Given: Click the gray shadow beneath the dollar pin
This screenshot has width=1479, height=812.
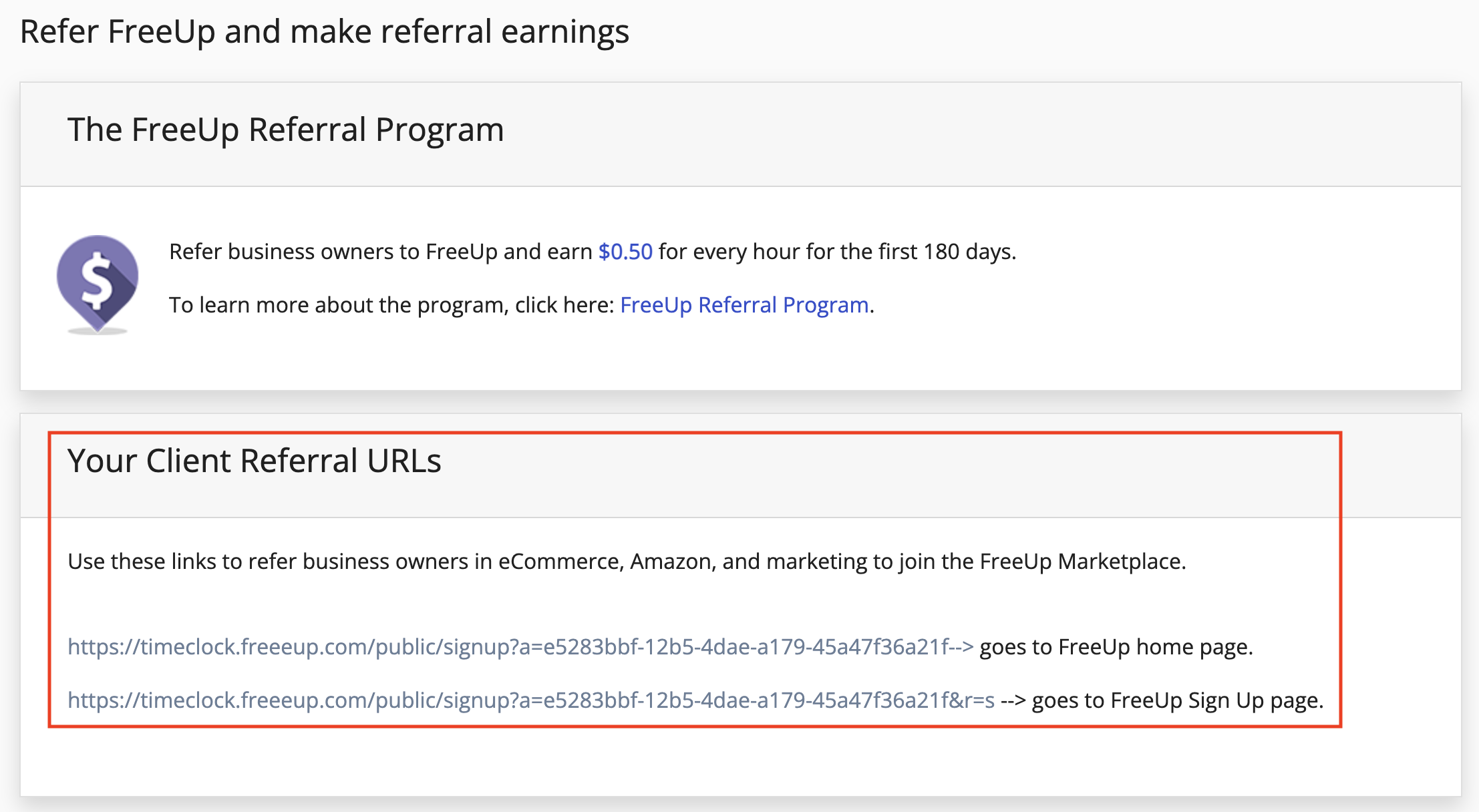Looking at the screenshot, I should [x=98, y=331].
